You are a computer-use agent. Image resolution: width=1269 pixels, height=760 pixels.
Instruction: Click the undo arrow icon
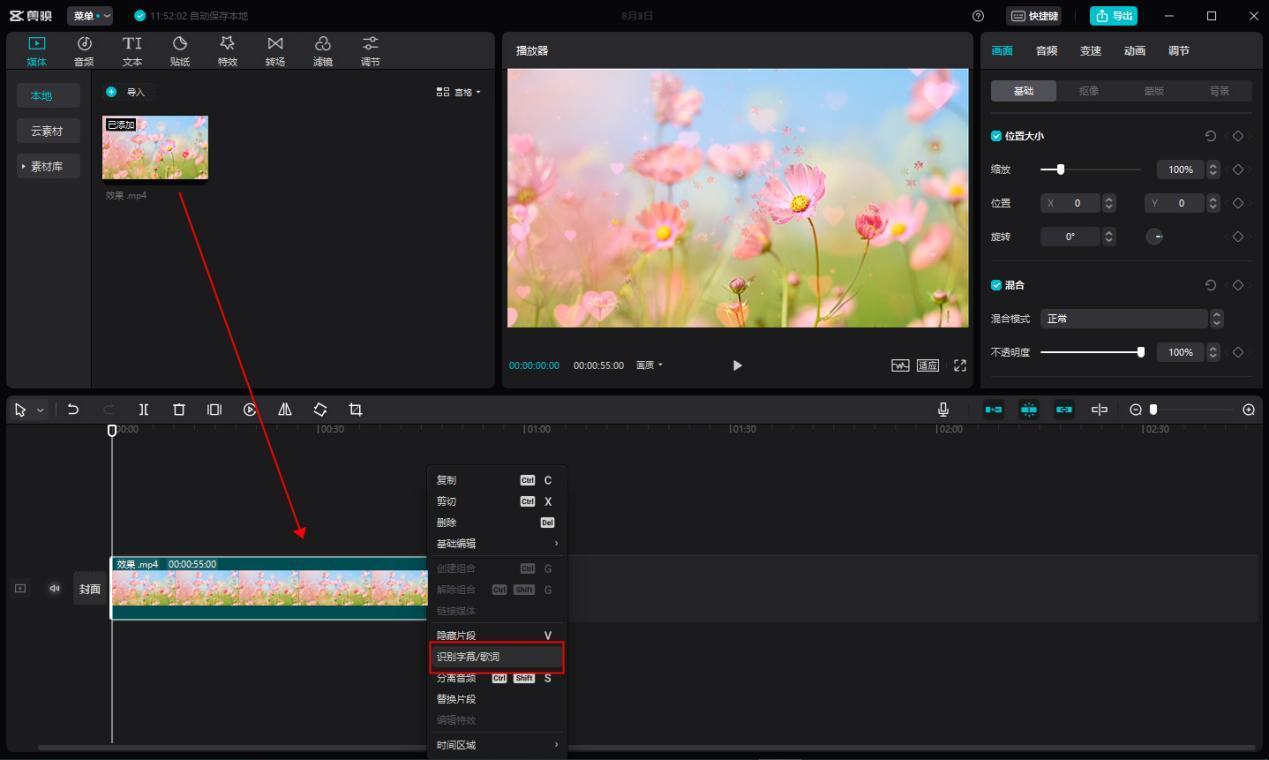(x=73, y=409)
